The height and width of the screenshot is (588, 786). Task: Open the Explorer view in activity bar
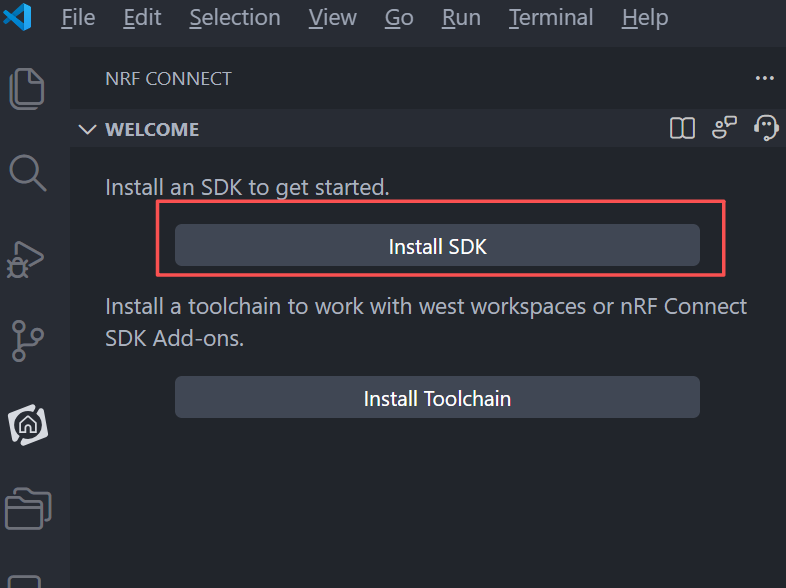pos(27,89)
